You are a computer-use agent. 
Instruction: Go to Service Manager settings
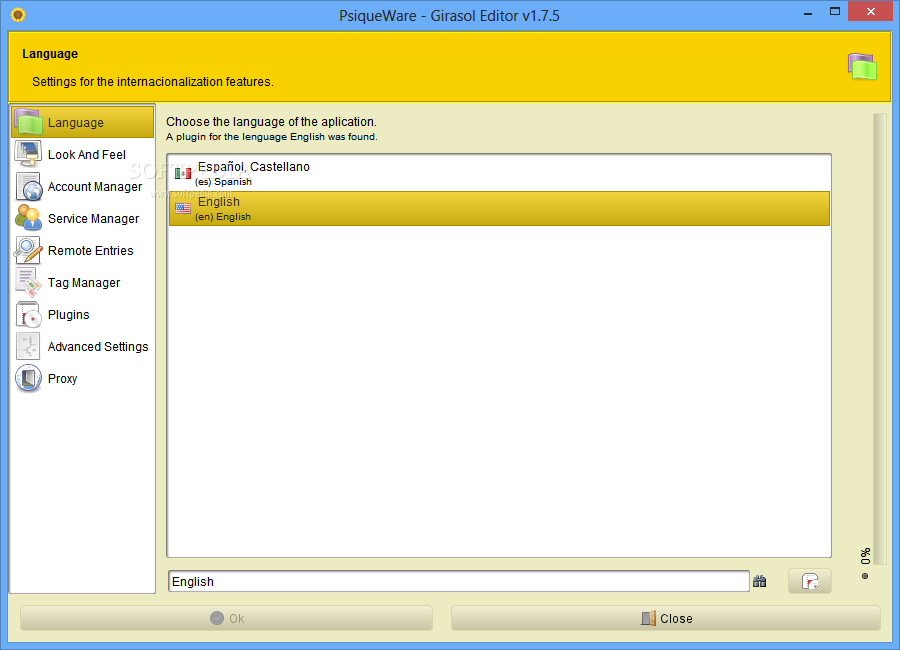83,218
